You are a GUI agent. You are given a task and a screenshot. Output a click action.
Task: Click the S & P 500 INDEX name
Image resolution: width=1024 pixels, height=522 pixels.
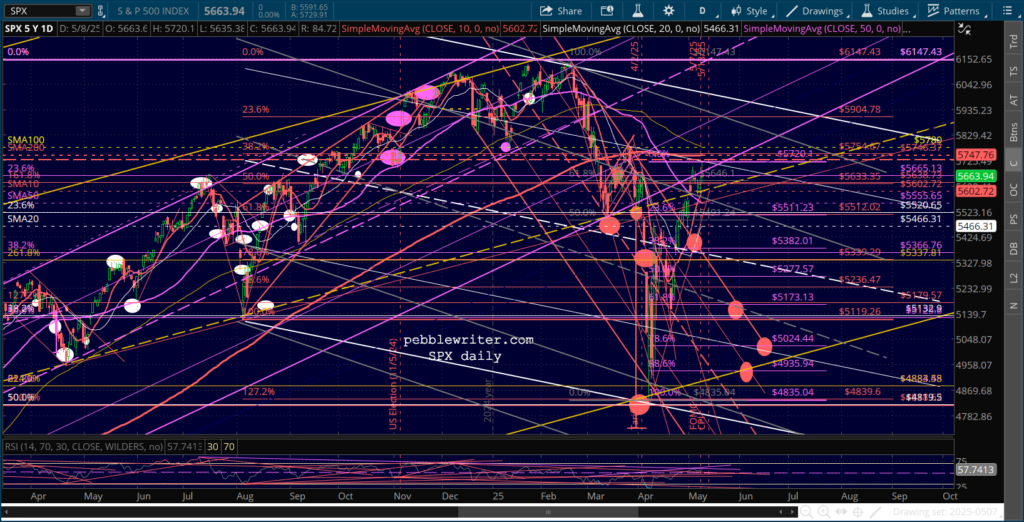[155, 10]
